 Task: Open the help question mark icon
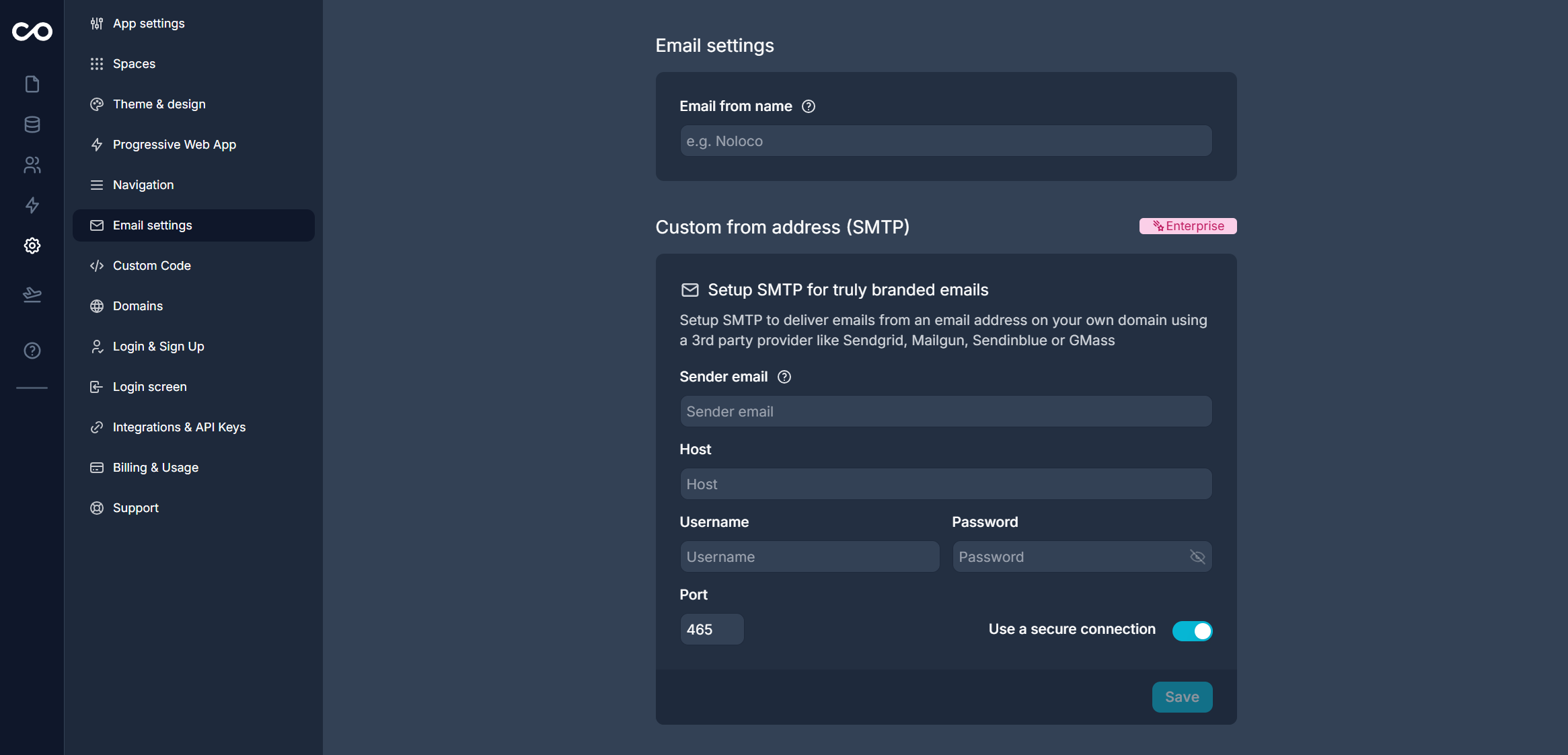(x=32, y=351)
